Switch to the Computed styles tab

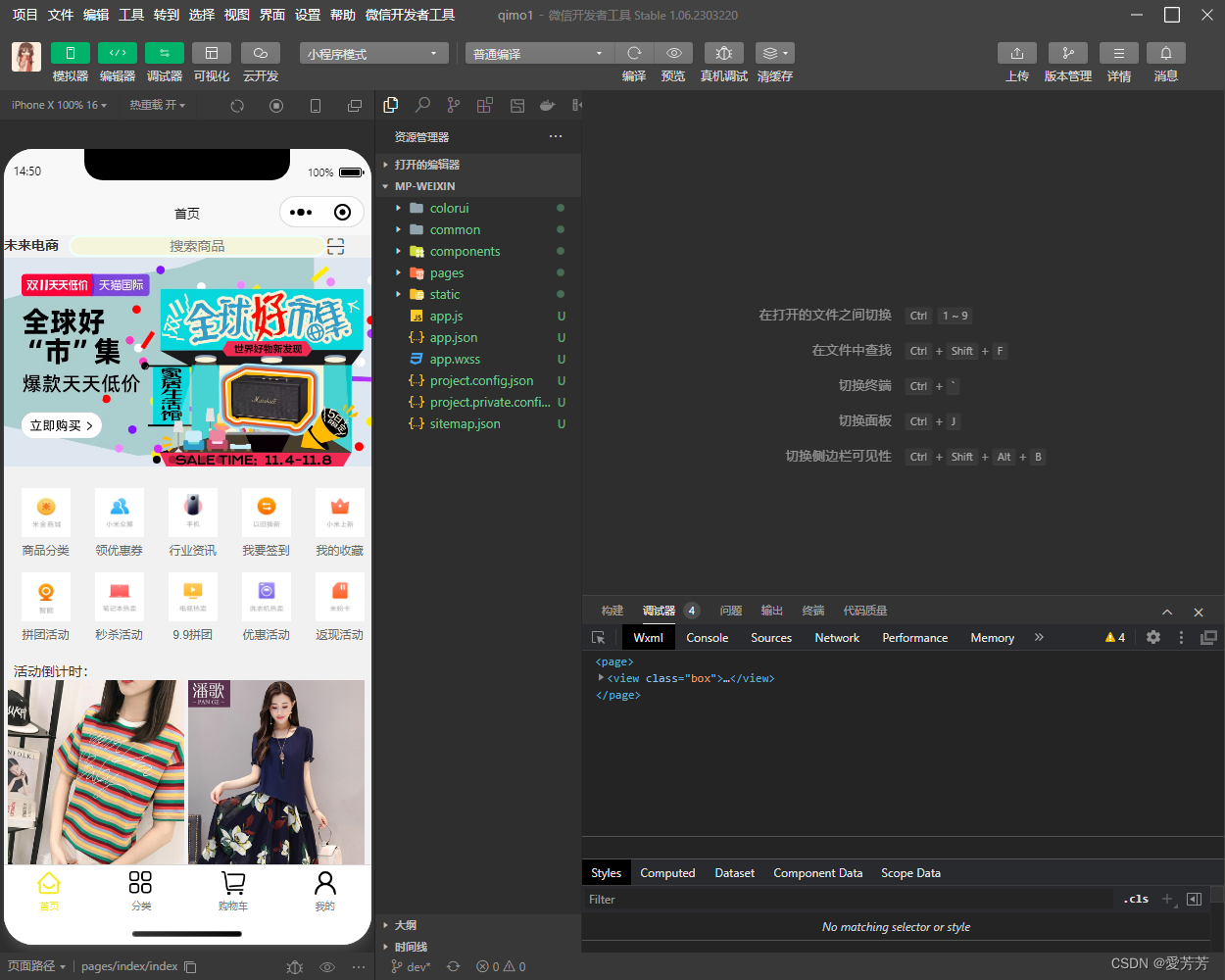667,872
